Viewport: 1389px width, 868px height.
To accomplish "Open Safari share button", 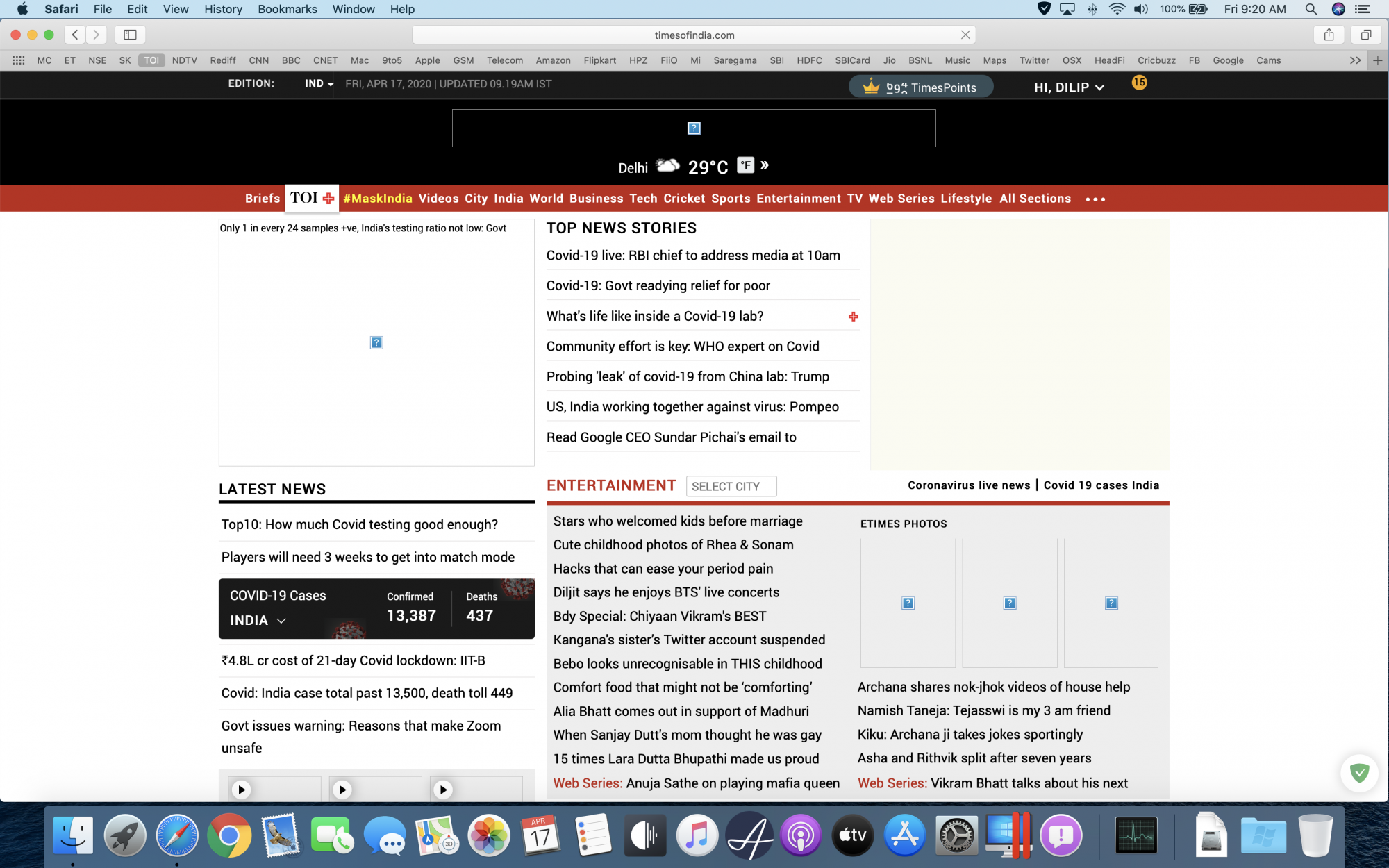I will point(1329,34).
